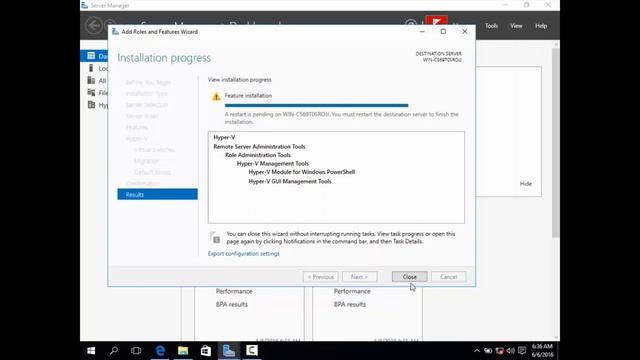Click the Cancel button in the wizard
The image size is (640, 360).
448,277
